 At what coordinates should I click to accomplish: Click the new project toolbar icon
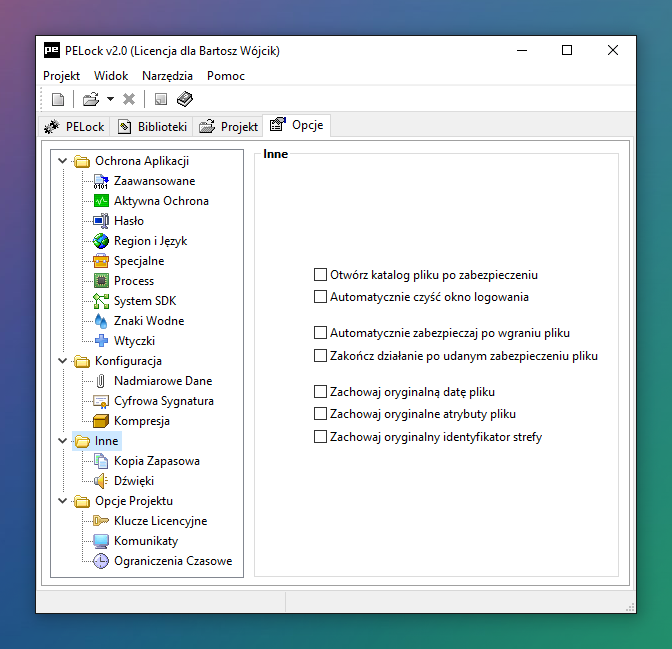coord(58,99)
